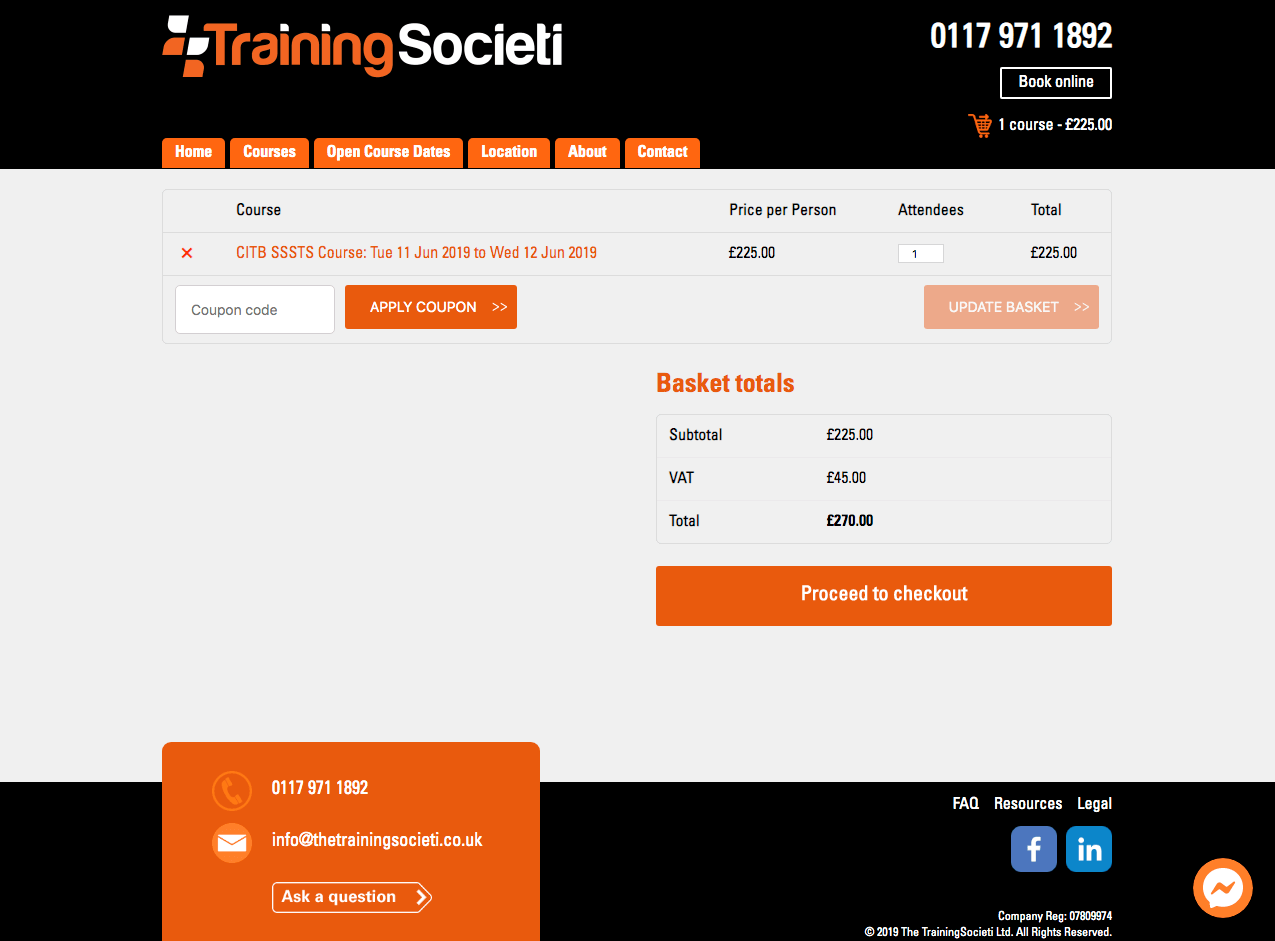The height and width of the screenshot is (941, 1275).
Task: Proceed to checkout
Action: pos(884,596)
